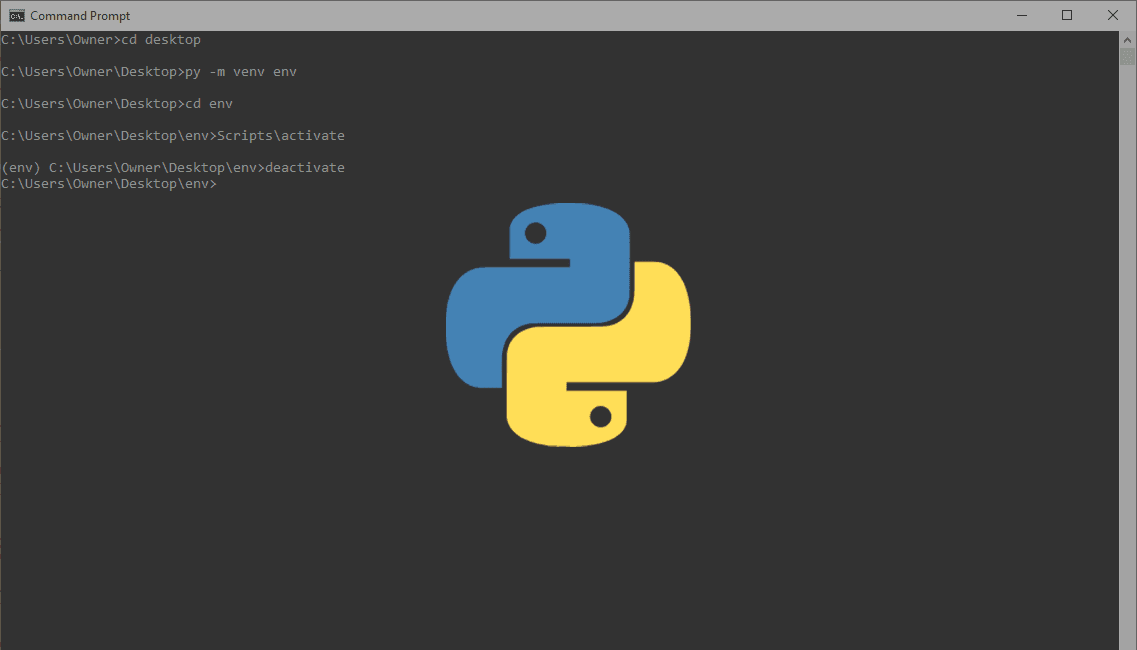
Task: Select the 'Scripts\activate' command text
Action: coord(282,135)
